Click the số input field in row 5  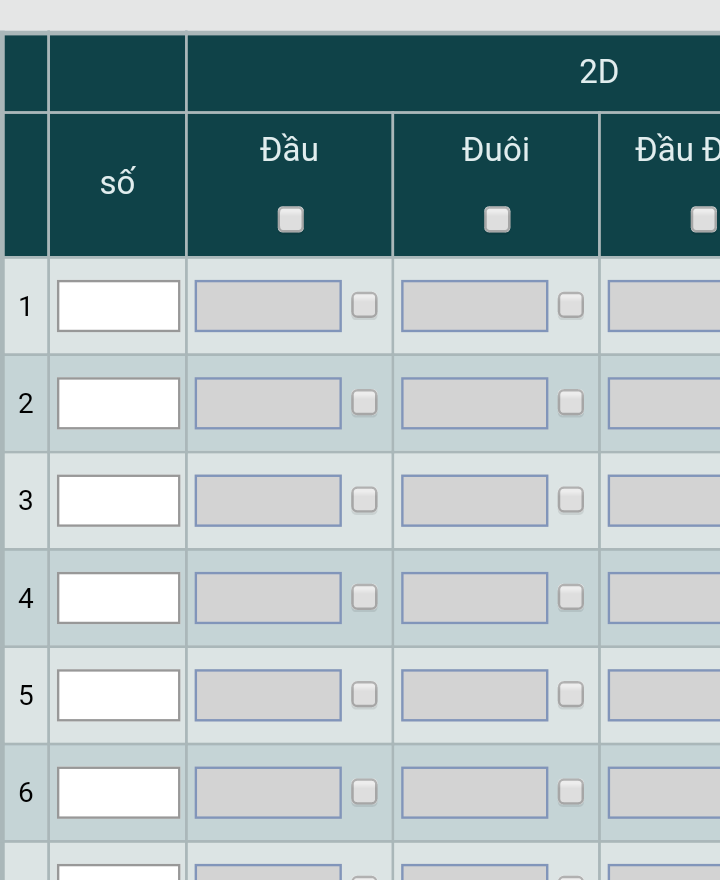(x=118, y=695)
